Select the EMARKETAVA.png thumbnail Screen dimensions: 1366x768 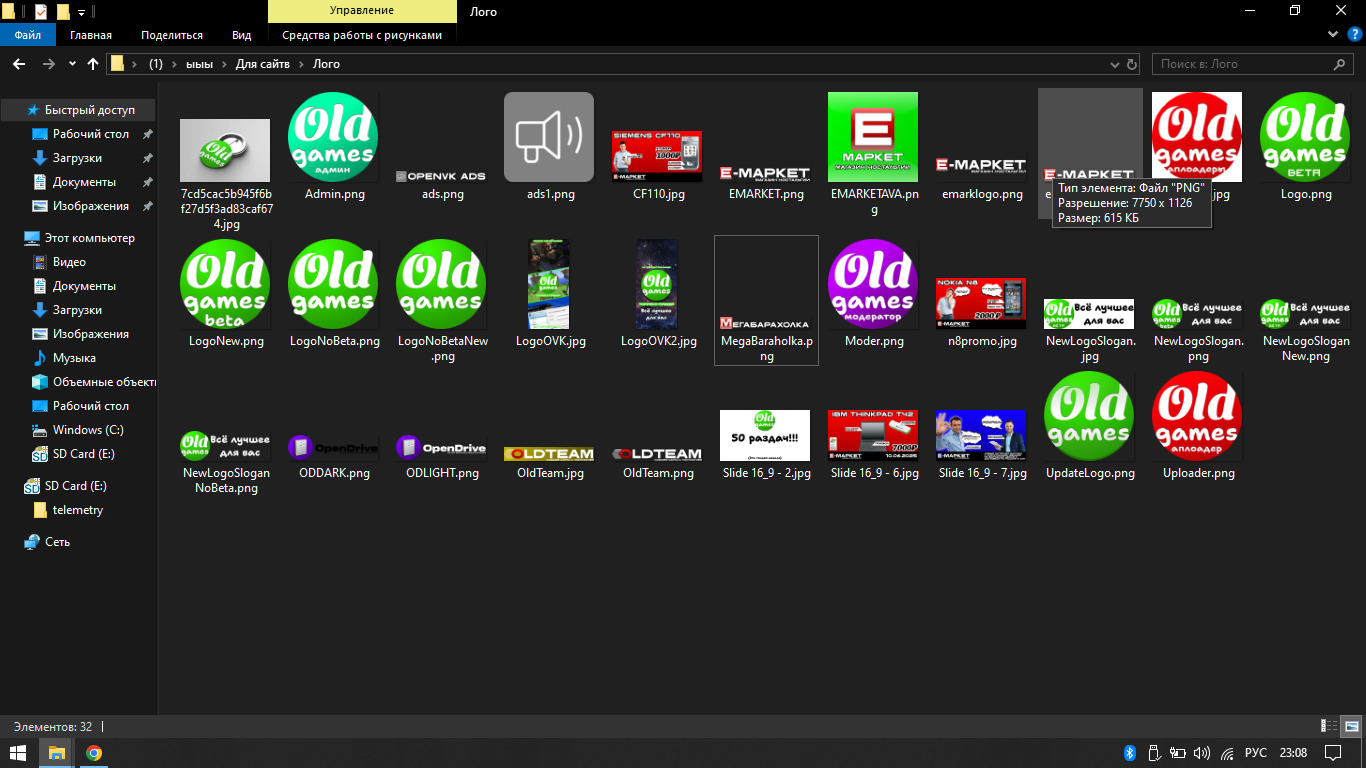873,137
